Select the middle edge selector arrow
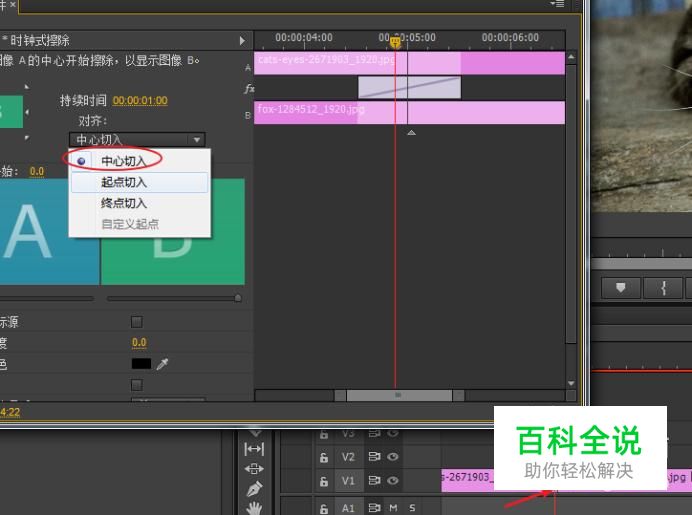The height and width of the screenshot is (515, 692). [27, 113]
